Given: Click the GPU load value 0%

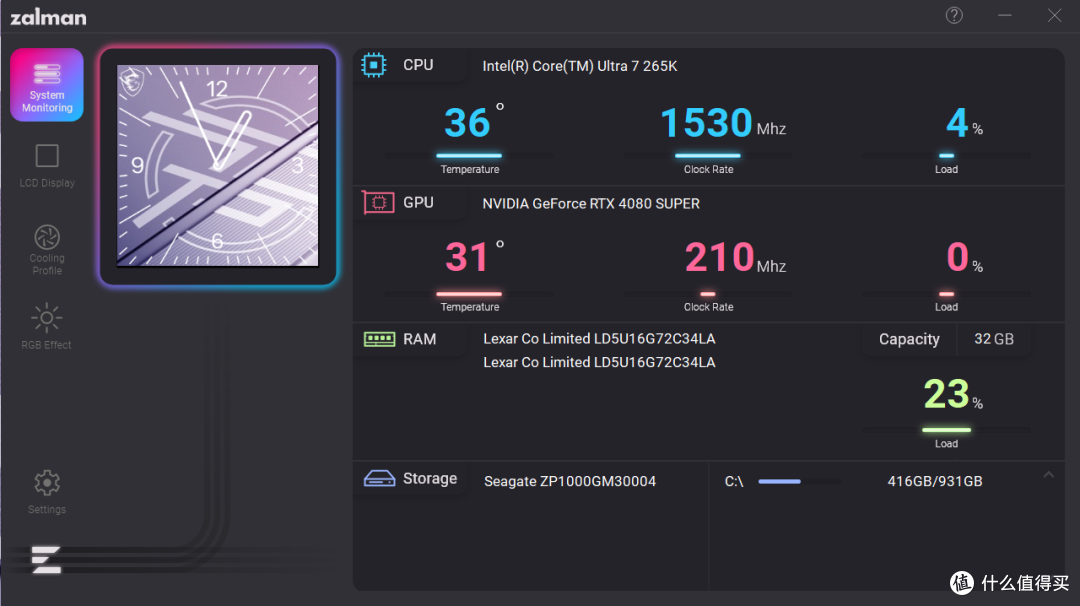Looking at the screenshot, I should pos(964,258).
